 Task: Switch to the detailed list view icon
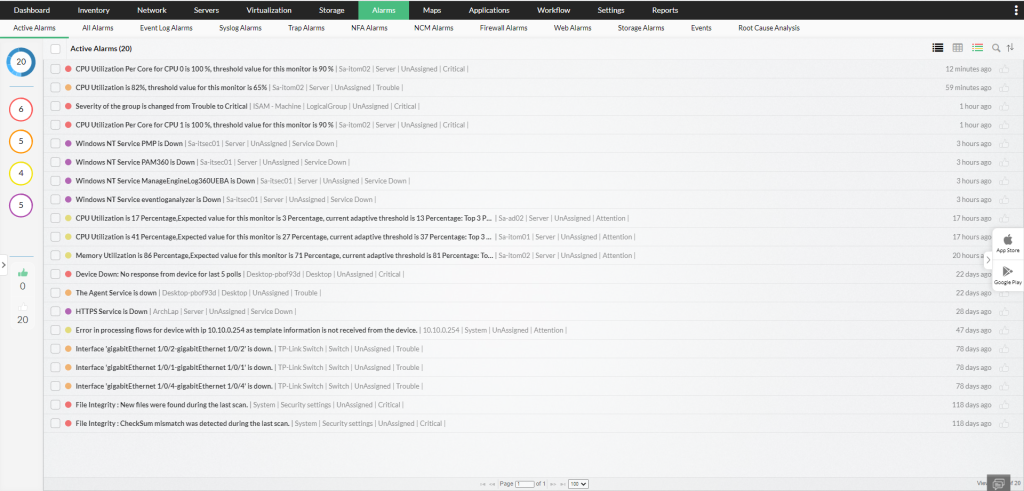coord(938,47)
